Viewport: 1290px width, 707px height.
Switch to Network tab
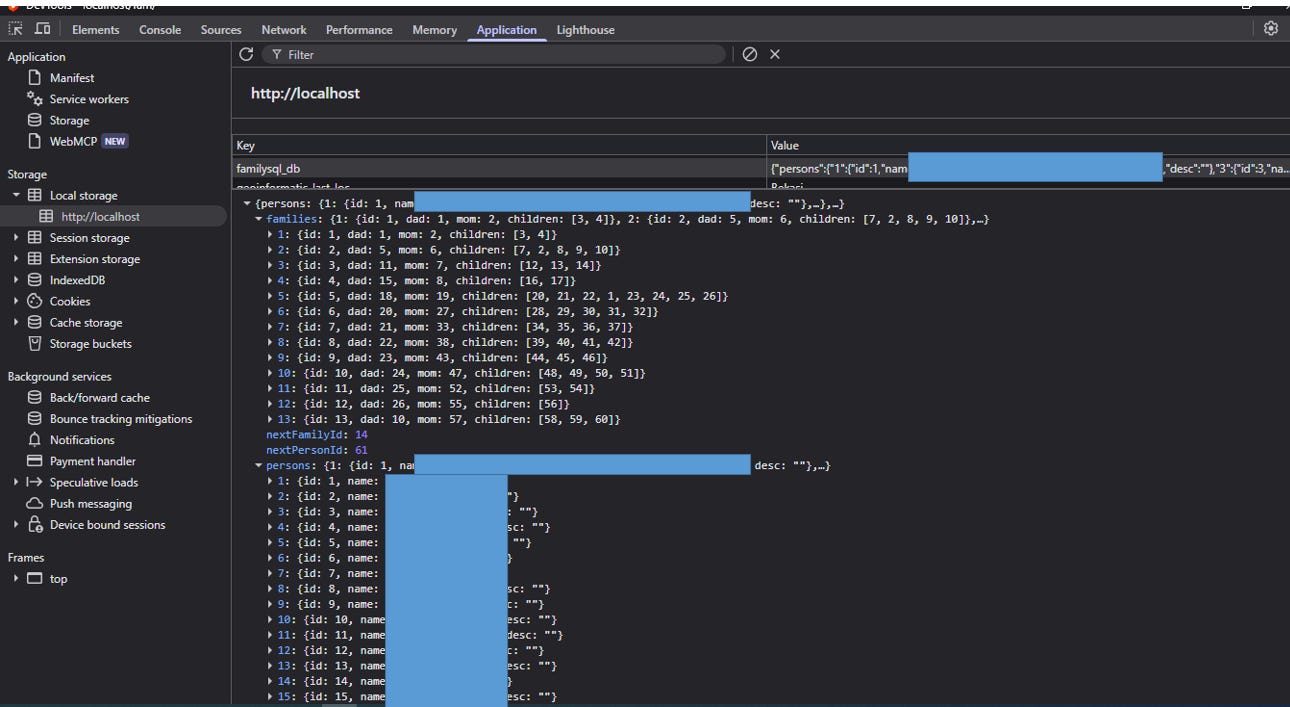(284, 30)
